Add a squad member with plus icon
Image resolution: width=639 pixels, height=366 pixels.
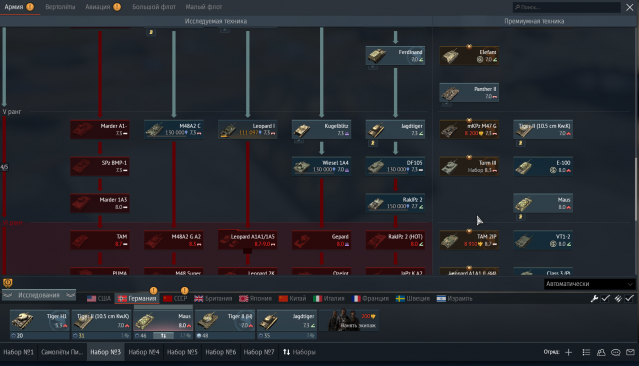point(568,352)
